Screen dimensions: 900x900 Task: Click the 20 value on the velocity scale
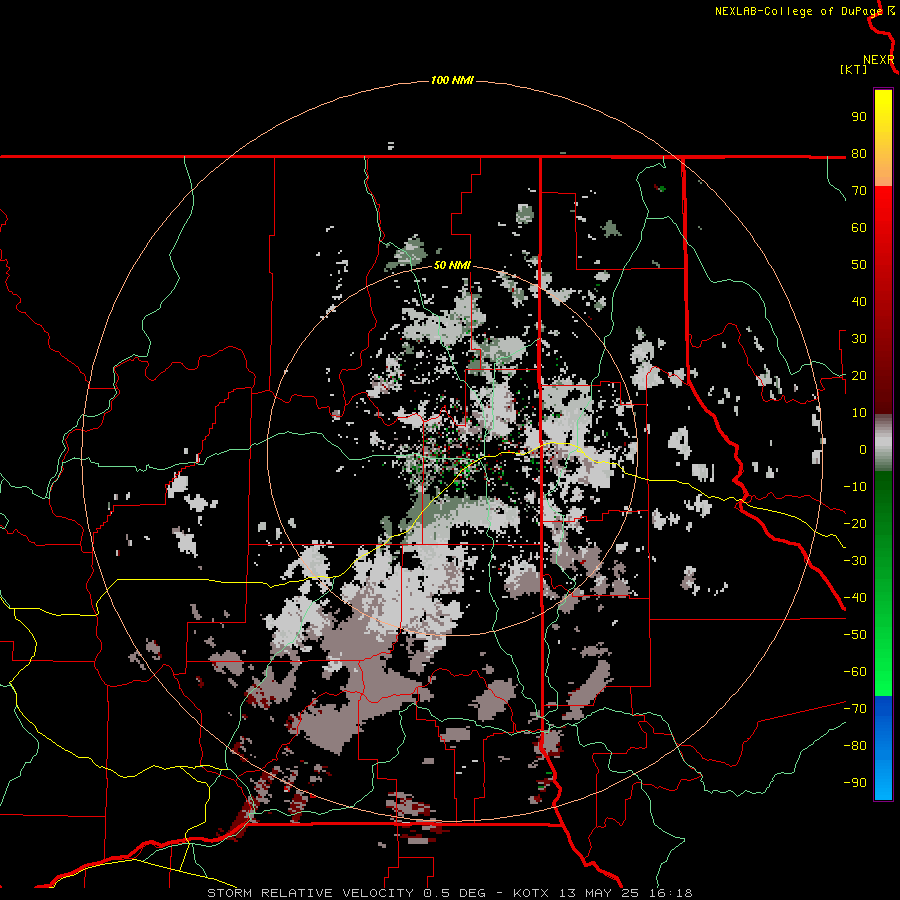point(859,376)
